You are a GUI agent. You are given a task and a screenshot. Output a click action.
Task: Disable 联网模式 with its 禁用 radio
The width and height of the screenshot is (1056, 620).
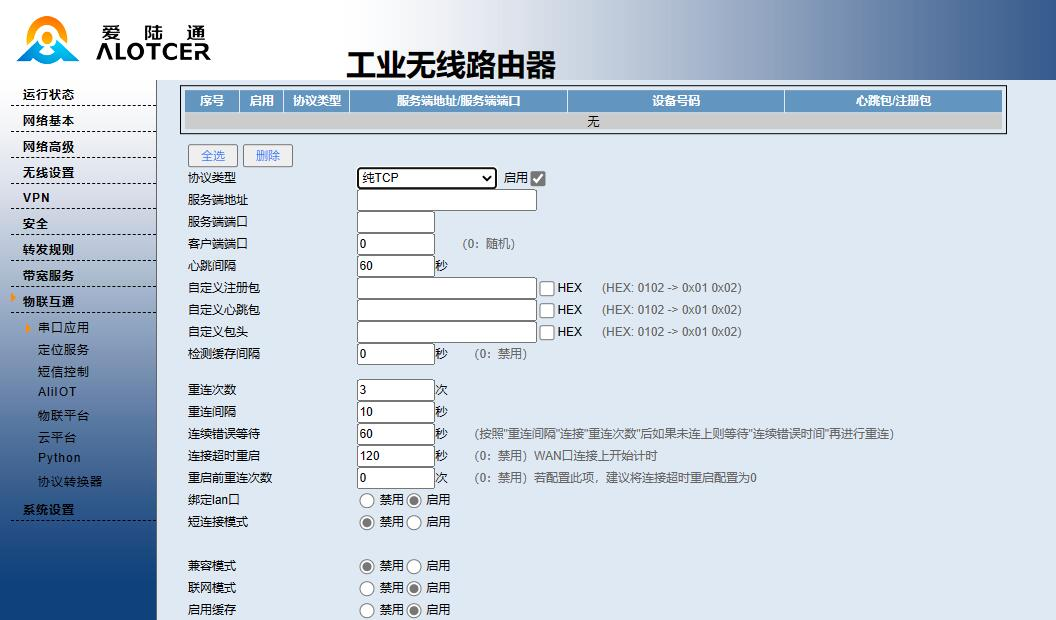click(x=367, y=588)
